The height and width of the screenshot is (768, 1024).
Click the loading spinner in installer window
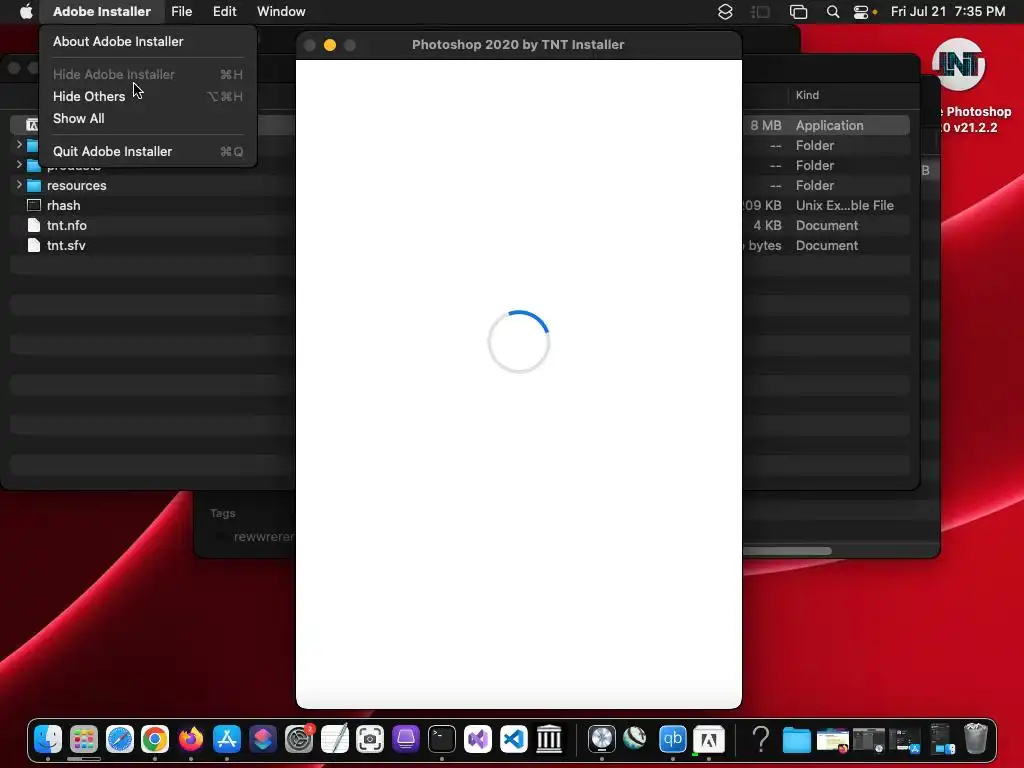519,342
